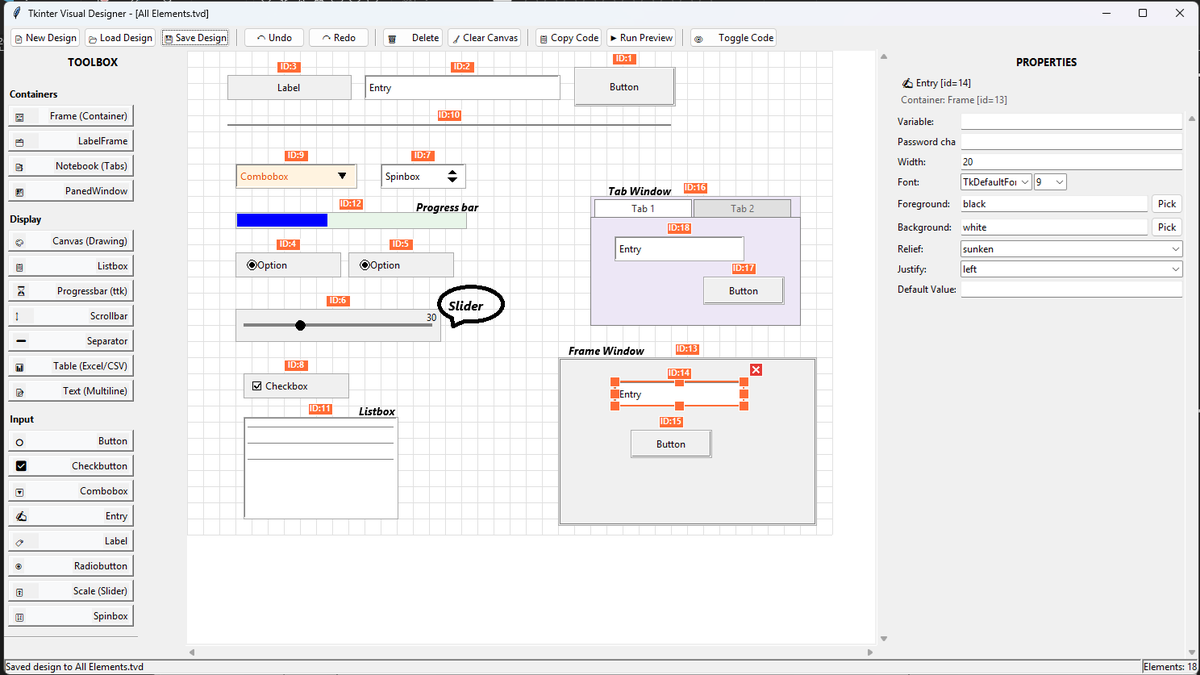This screenshot has height=675, width=1200.
Task: Redo the last action
Action: [x=338, y=38]
